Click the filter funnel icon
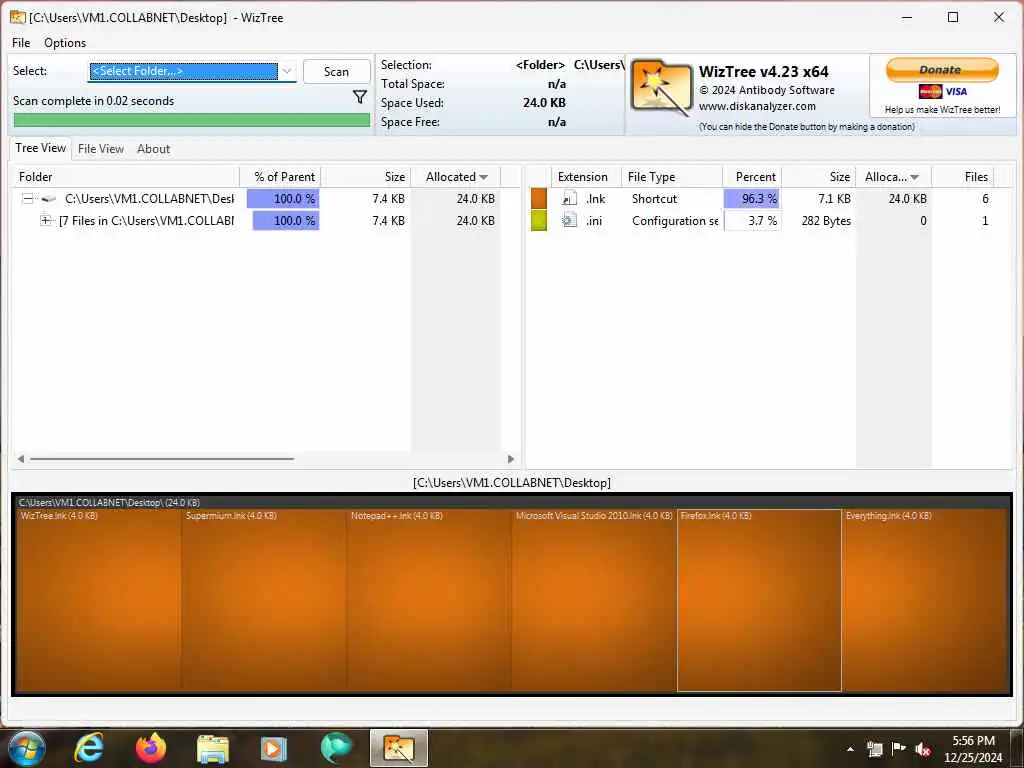Image resolution: width=1024 pixels, height=768 pixels. 360,97
